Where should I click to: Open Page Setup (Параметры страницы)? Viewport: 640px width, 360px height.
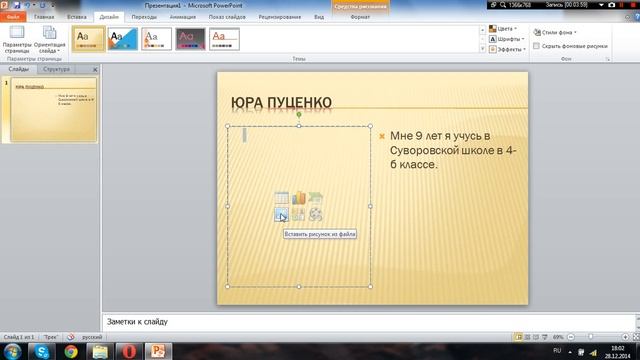point(17,40)
